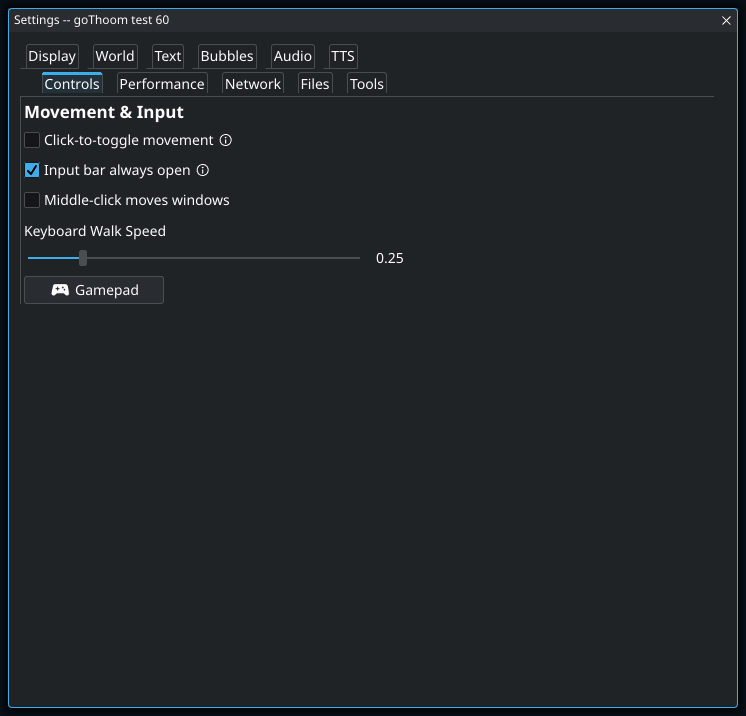The image size is (746, 716).
Task: Select the Controls tab
Action: click(72, 84)
